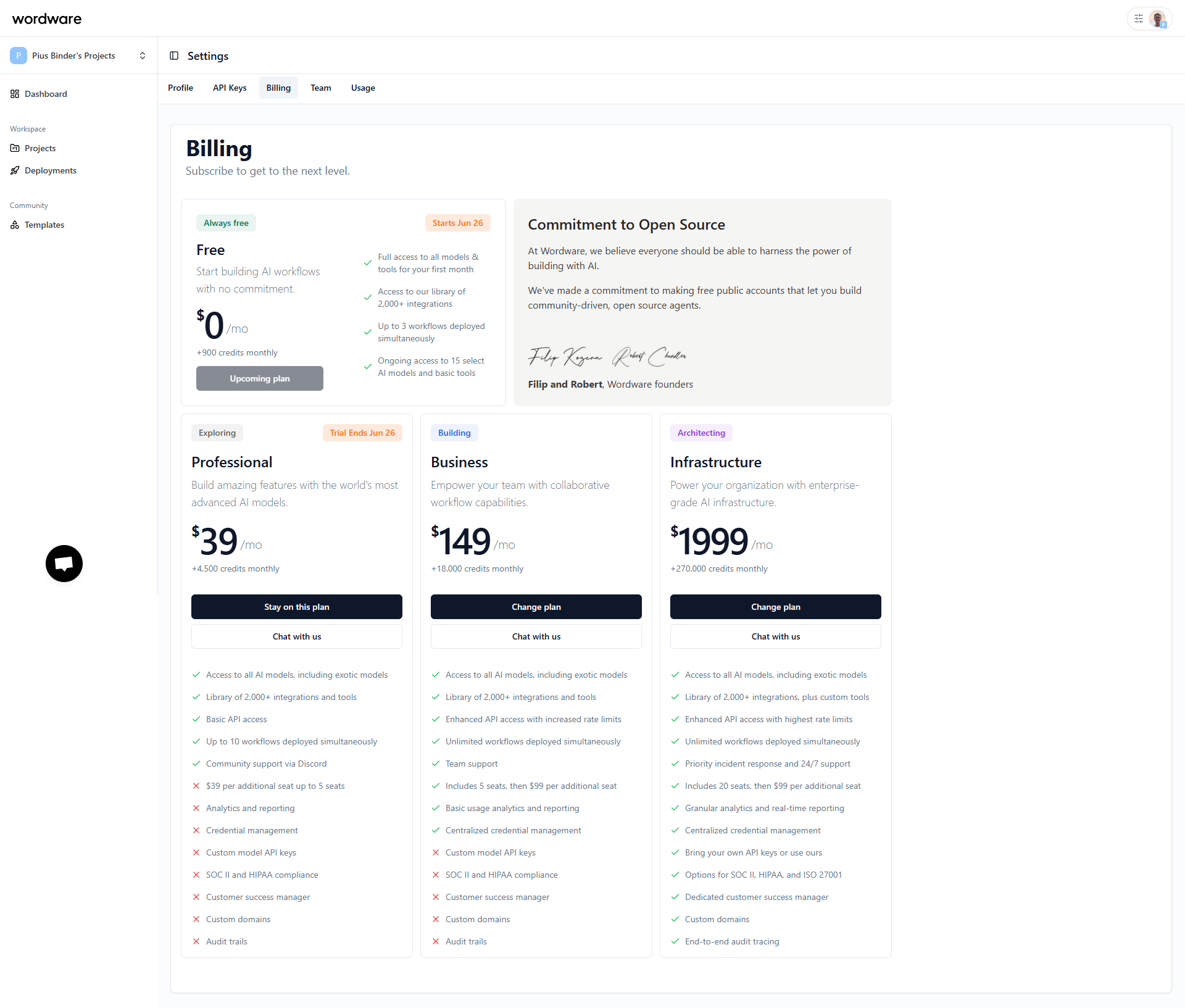Click Ongoing access to 15 select AI models
Image resolution: width=1185 pixels, height=1008 pixels.
[x=431, y=367]
